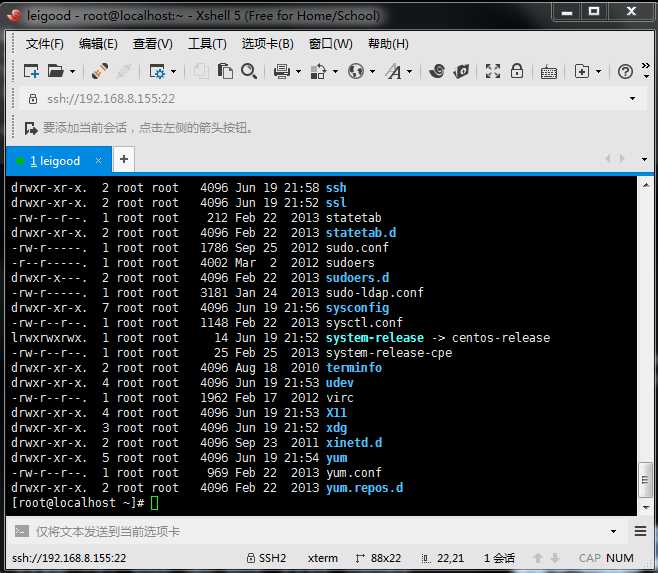The image size is (658, 573).
Task: Click the 'sudoers.d' directory name
Action: pyautogui.click(x=358, y=278)
